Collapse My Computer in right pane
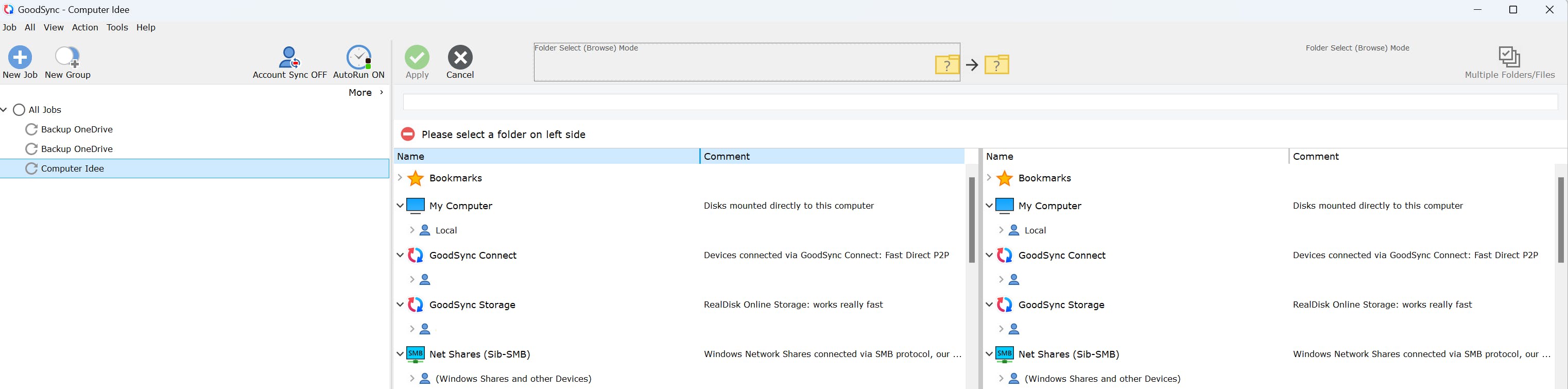 coord(989,206)
